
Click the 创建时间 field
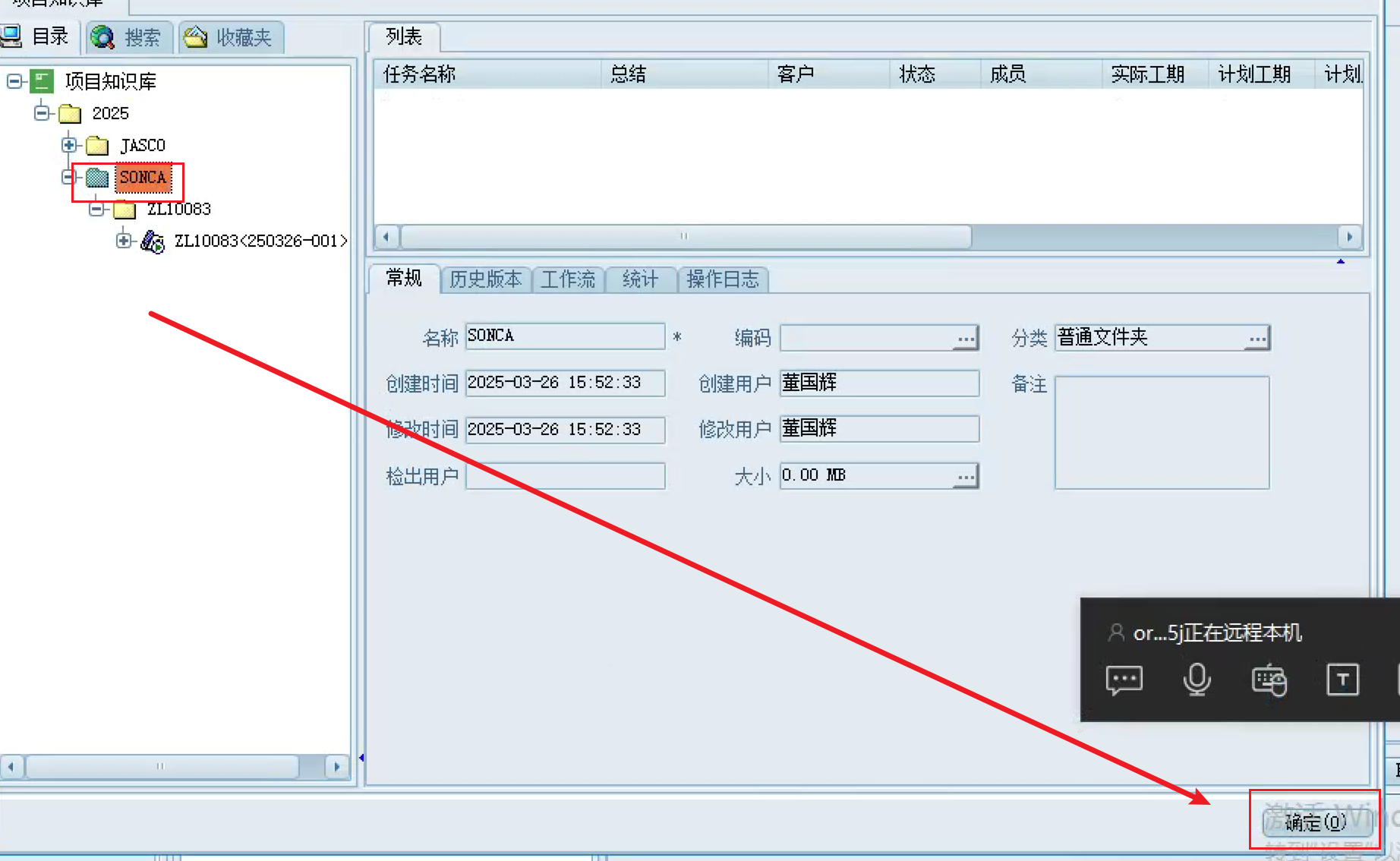[566, 383]
